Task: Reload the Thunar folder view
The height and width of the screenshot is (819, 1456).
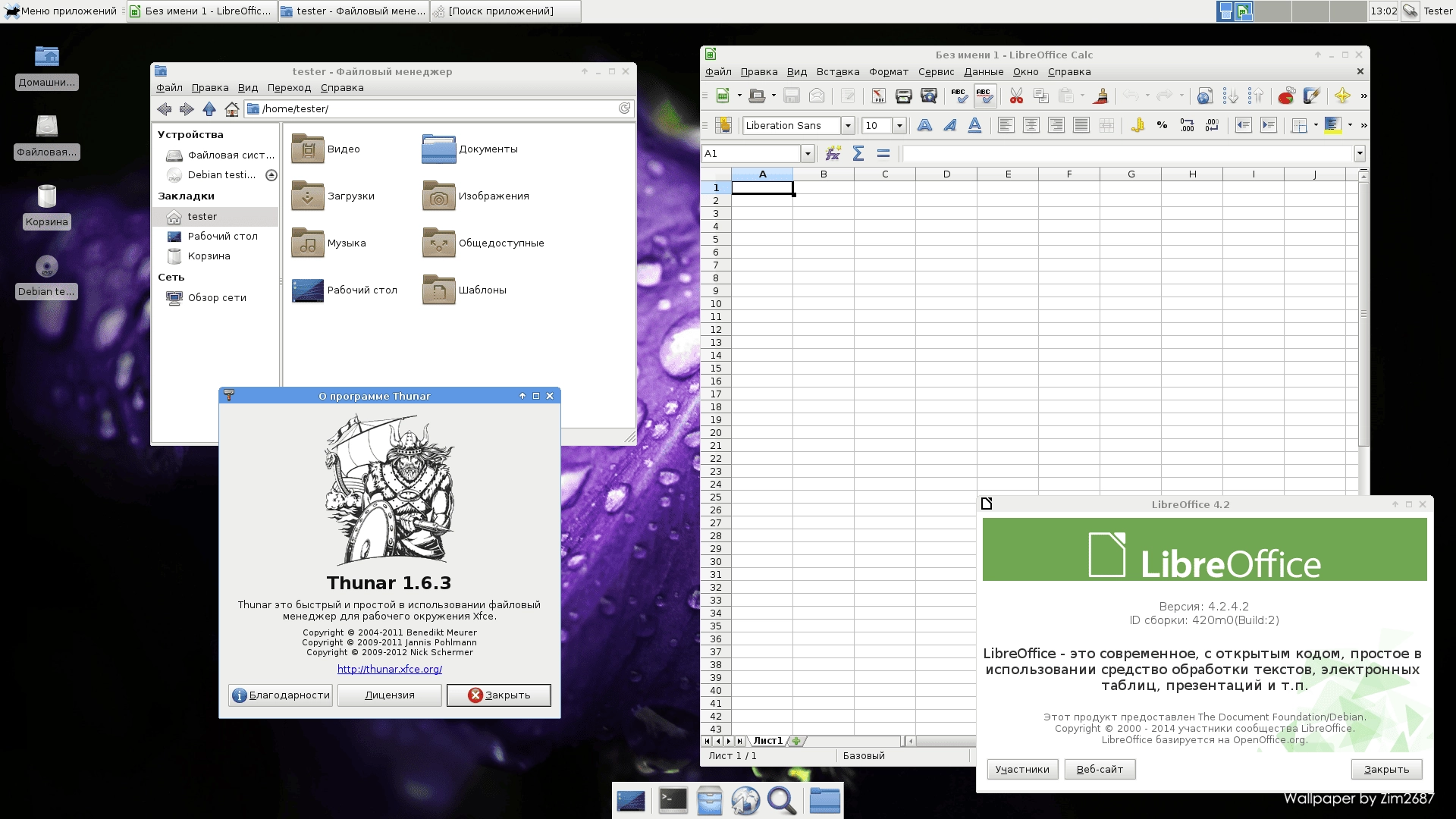Action: (624, 108)
